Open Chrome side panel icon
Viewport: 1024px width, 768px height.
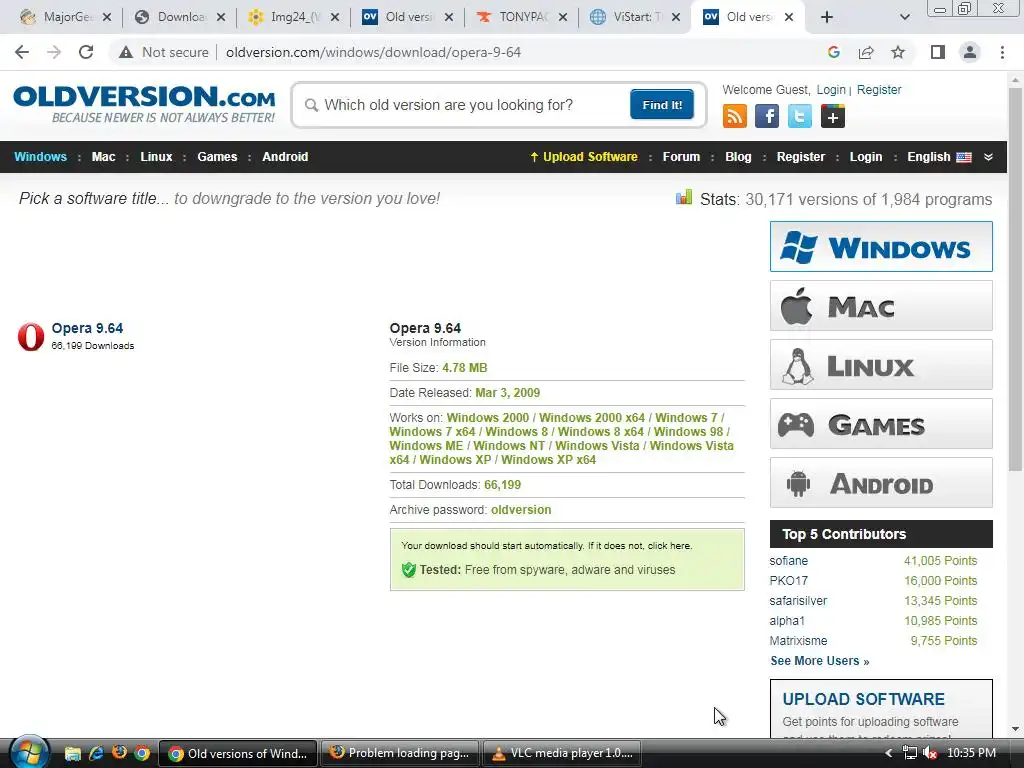click(938, 52)
